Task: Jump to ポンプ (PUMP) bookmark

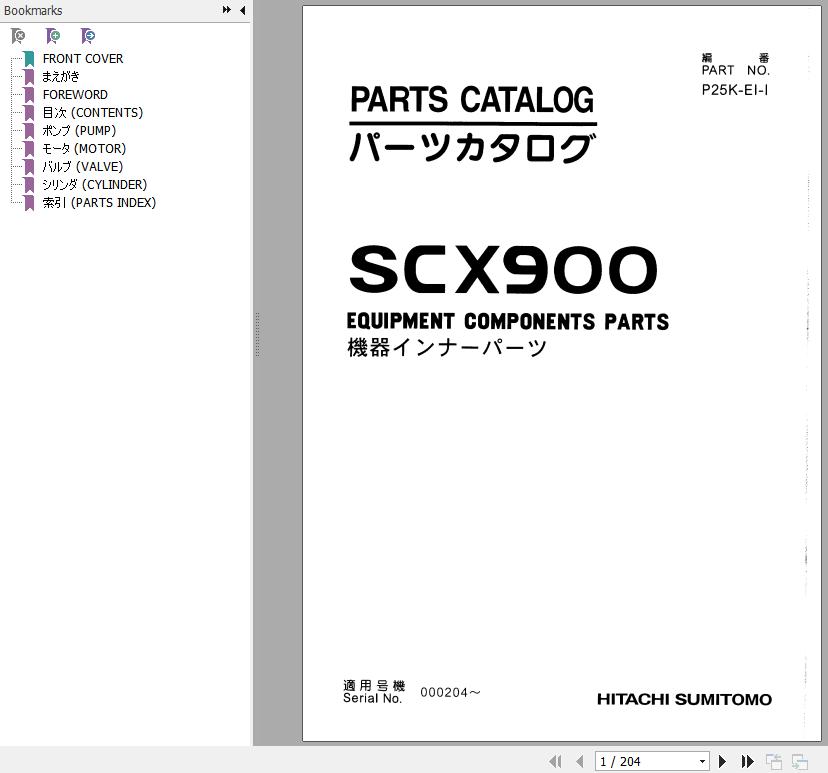Action: pos(79,130)
